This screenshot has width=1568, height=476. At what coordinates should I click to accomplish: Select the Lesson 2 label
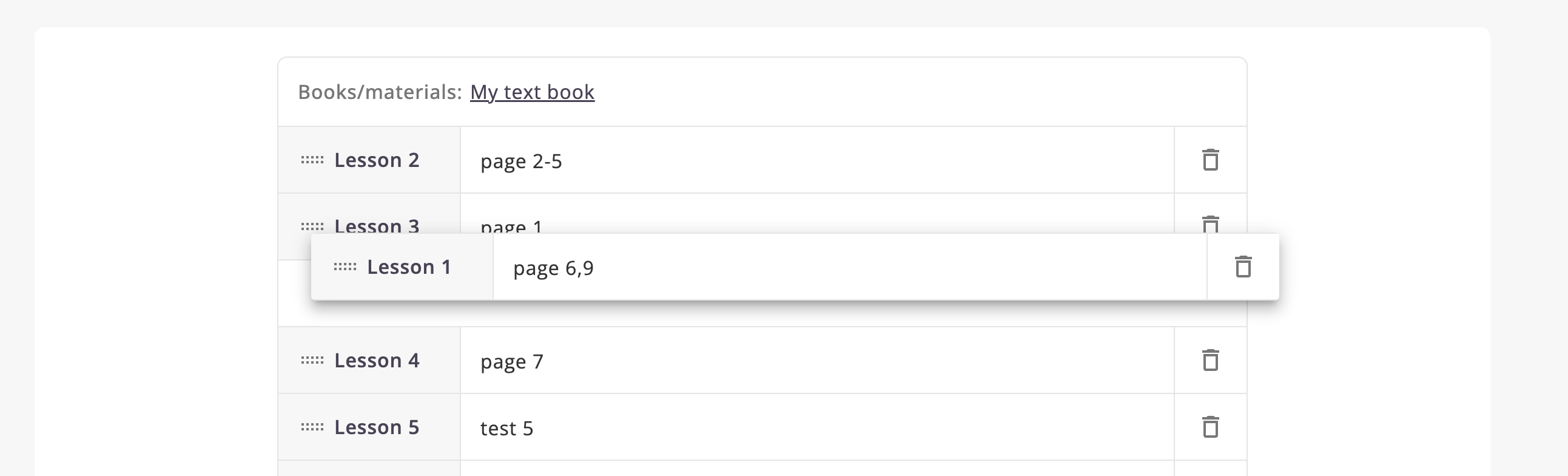tap(377, 160)
